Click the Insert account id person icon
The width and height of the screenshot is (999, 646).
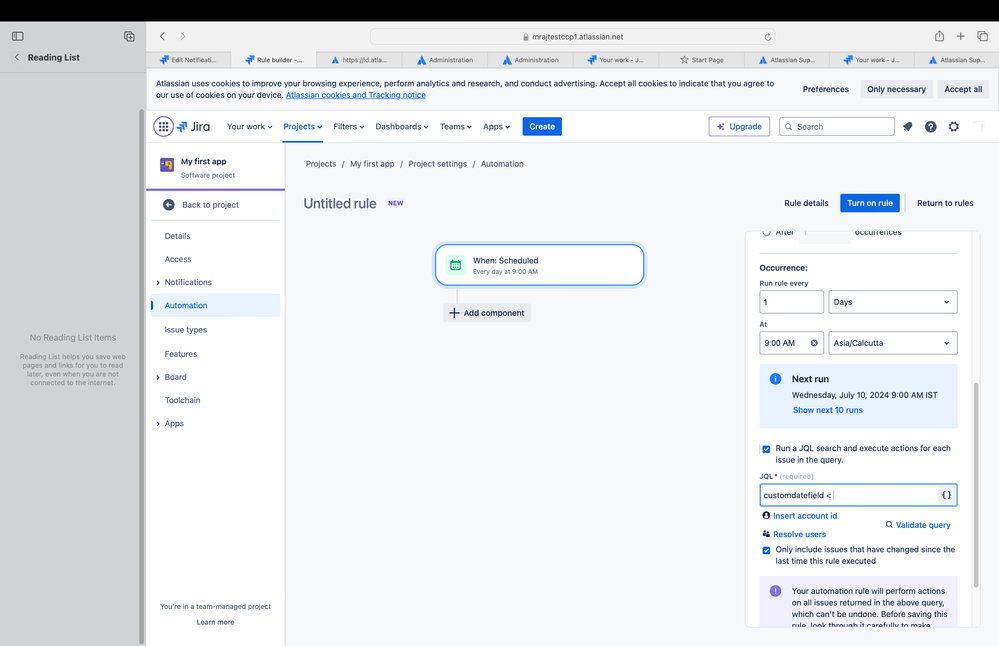coord(766,515)
